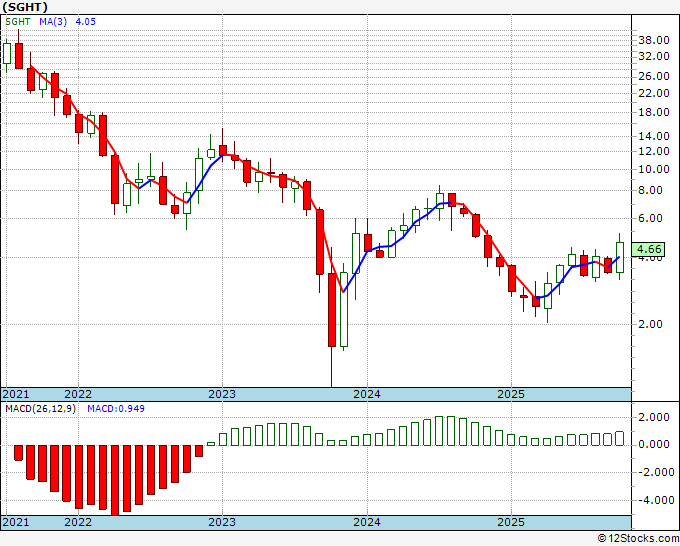Click the 0.000 MACD axis label

click(654, 445)
